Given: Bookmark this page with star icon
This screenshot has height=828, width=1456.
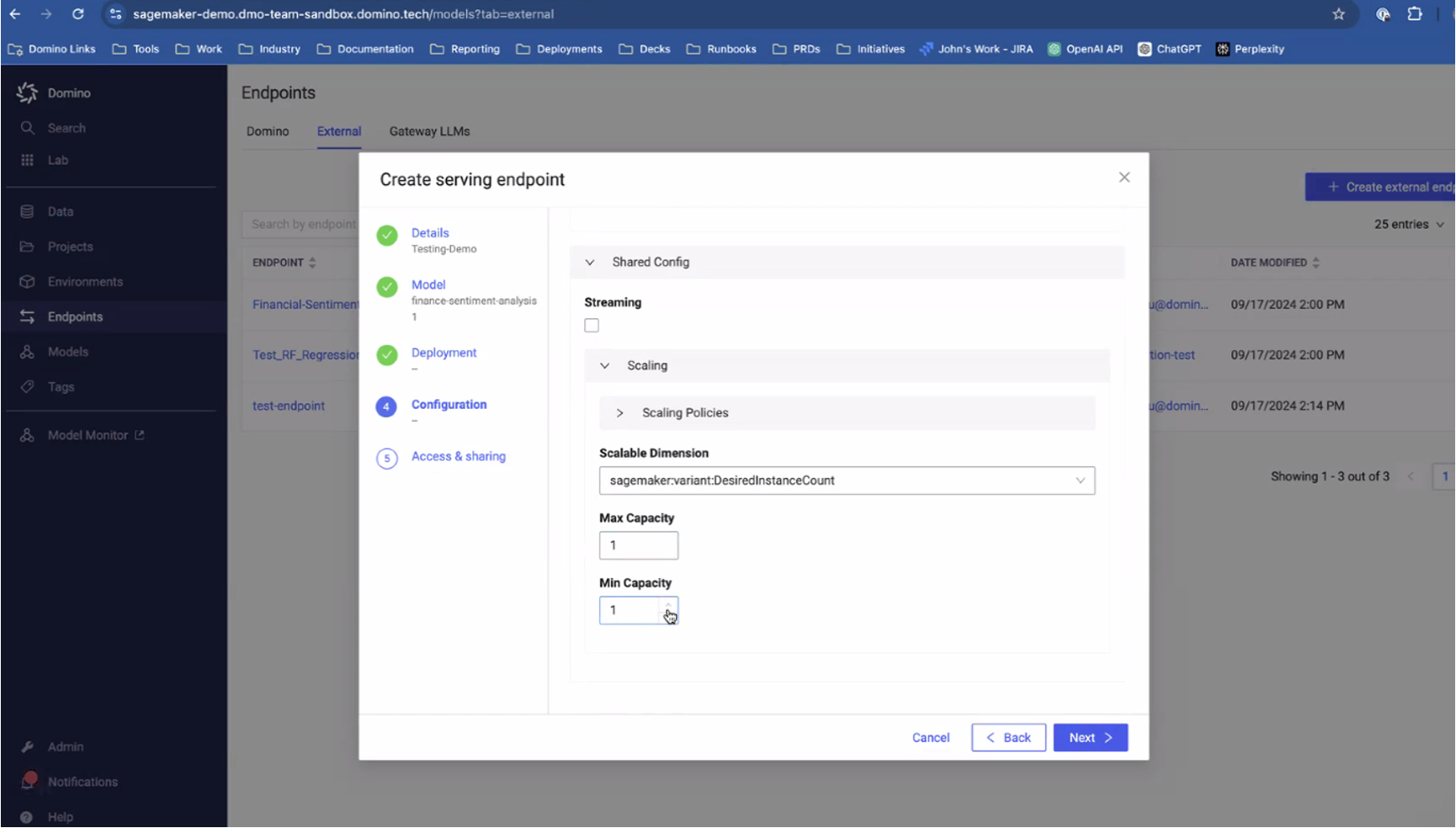Looking at the screenshot, I should [1338, 14].
